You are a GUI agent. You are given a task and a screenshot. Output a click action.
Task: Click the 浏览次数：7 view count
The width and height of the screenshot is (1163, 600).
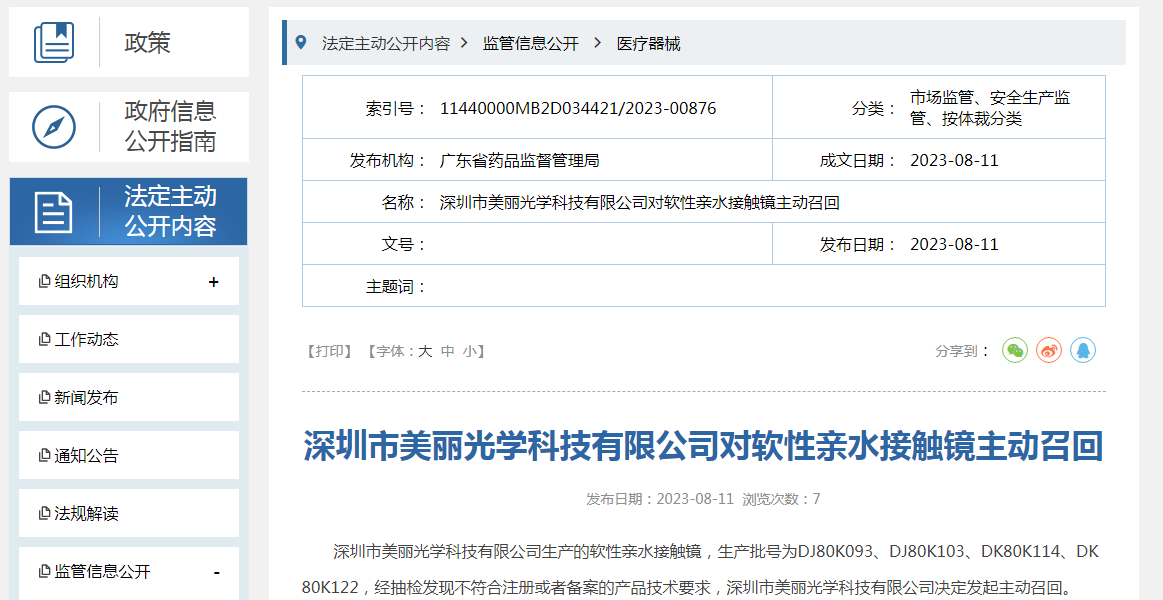point(782,498)
